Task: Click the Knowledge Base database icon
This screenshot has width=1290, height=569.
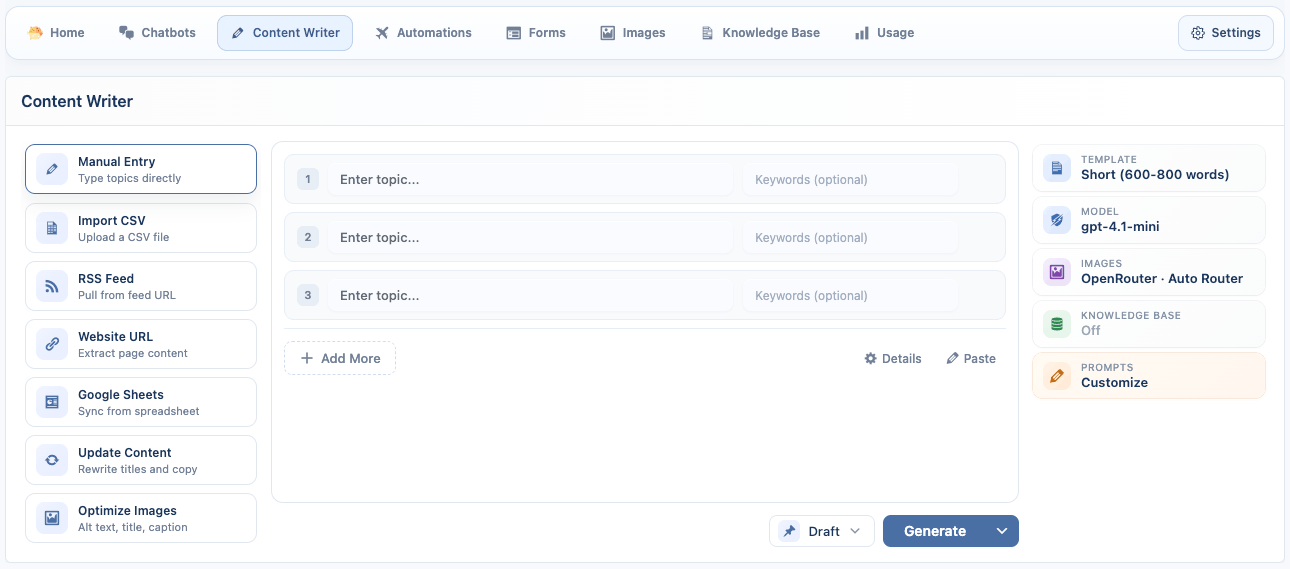Action: click(1056, 324)
